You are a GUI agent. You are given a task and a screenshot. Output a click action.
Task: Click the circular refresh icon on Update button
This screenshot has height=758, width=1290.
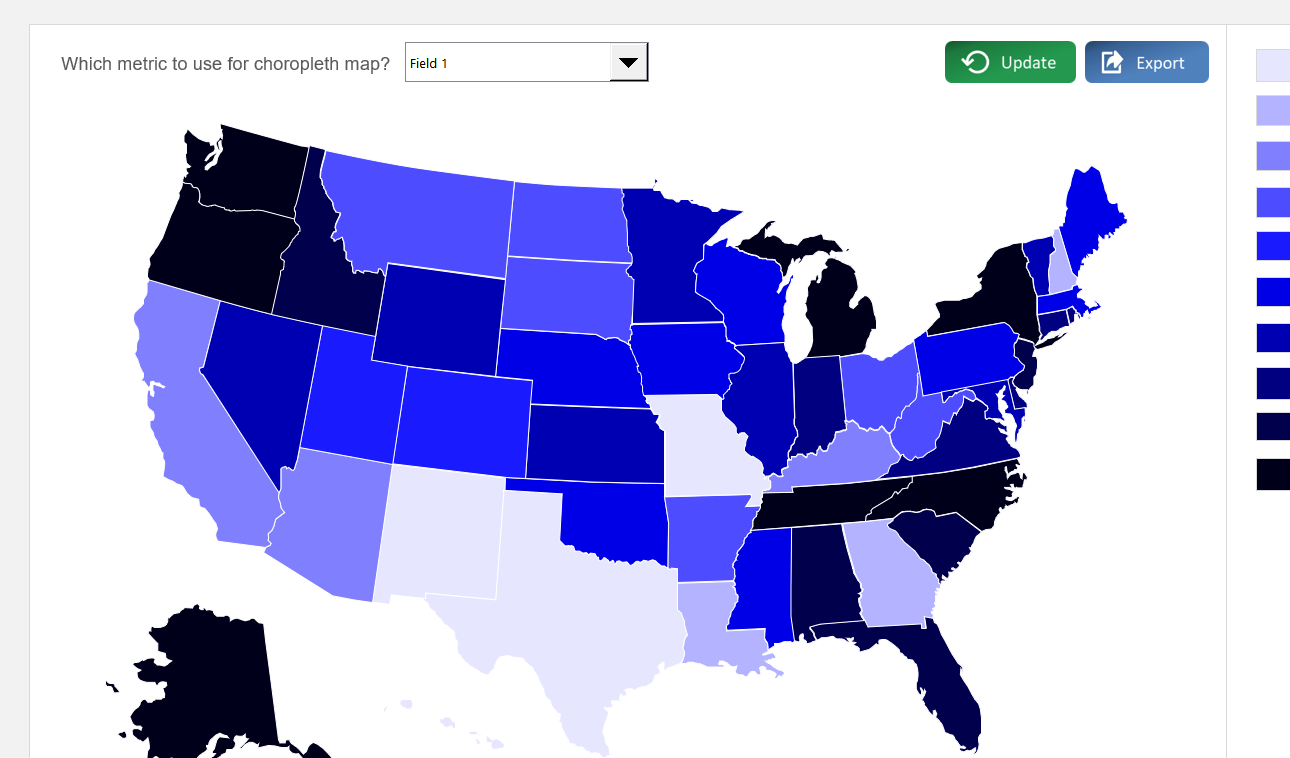coord(974,61)
